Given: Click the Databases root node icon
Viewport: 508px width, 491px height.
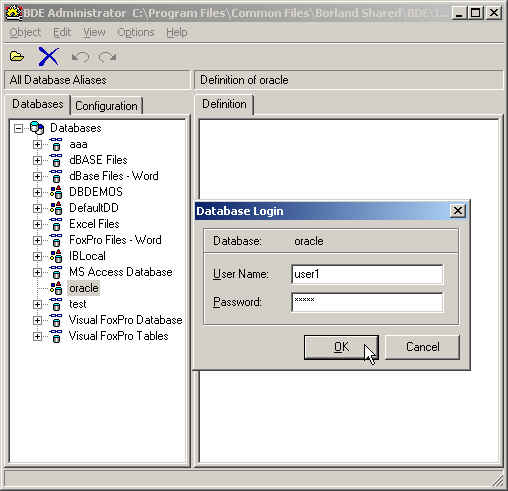Looking at the screenshot, I should coord(37,128).
